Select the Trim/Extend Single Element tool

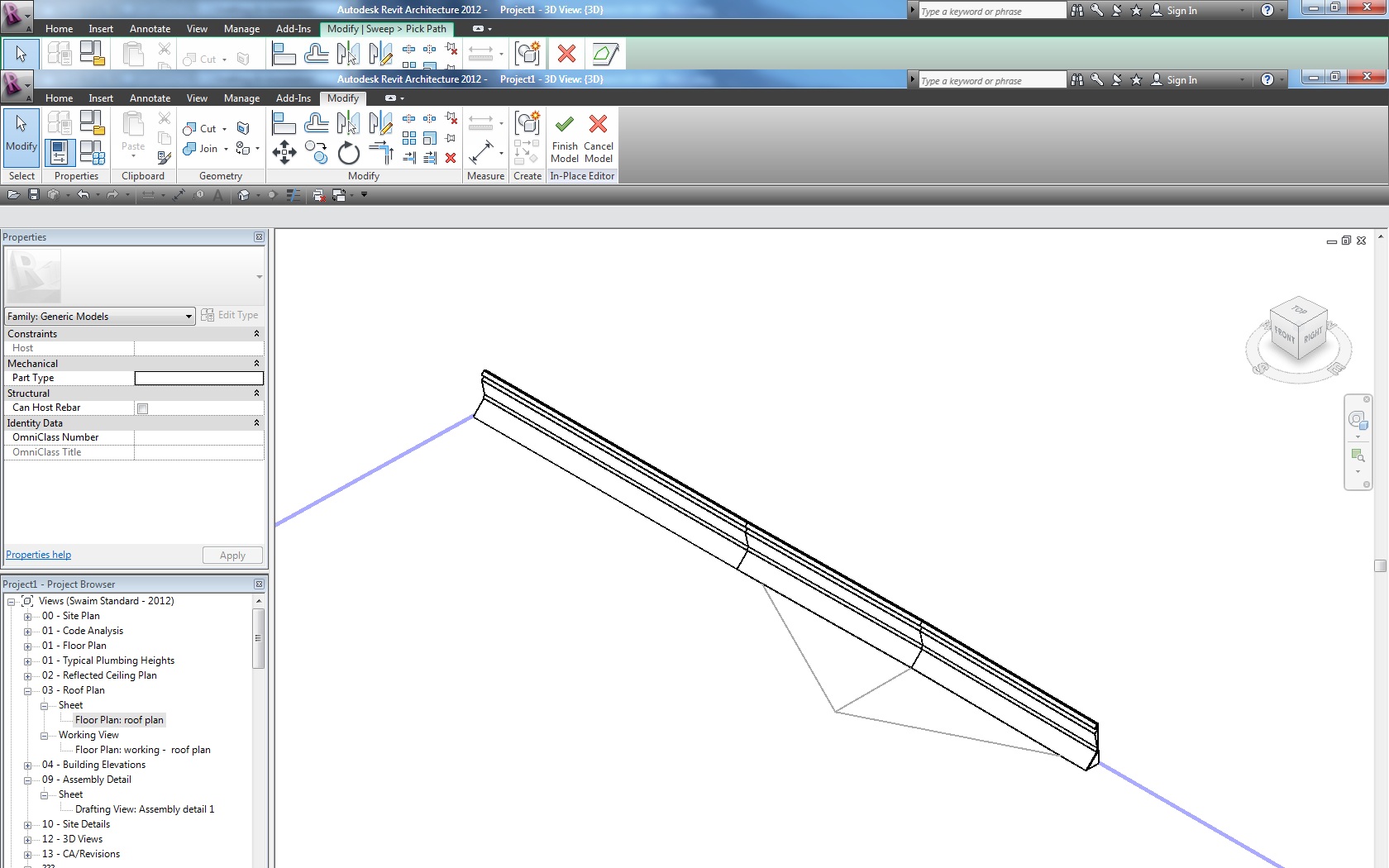(409, 158)
